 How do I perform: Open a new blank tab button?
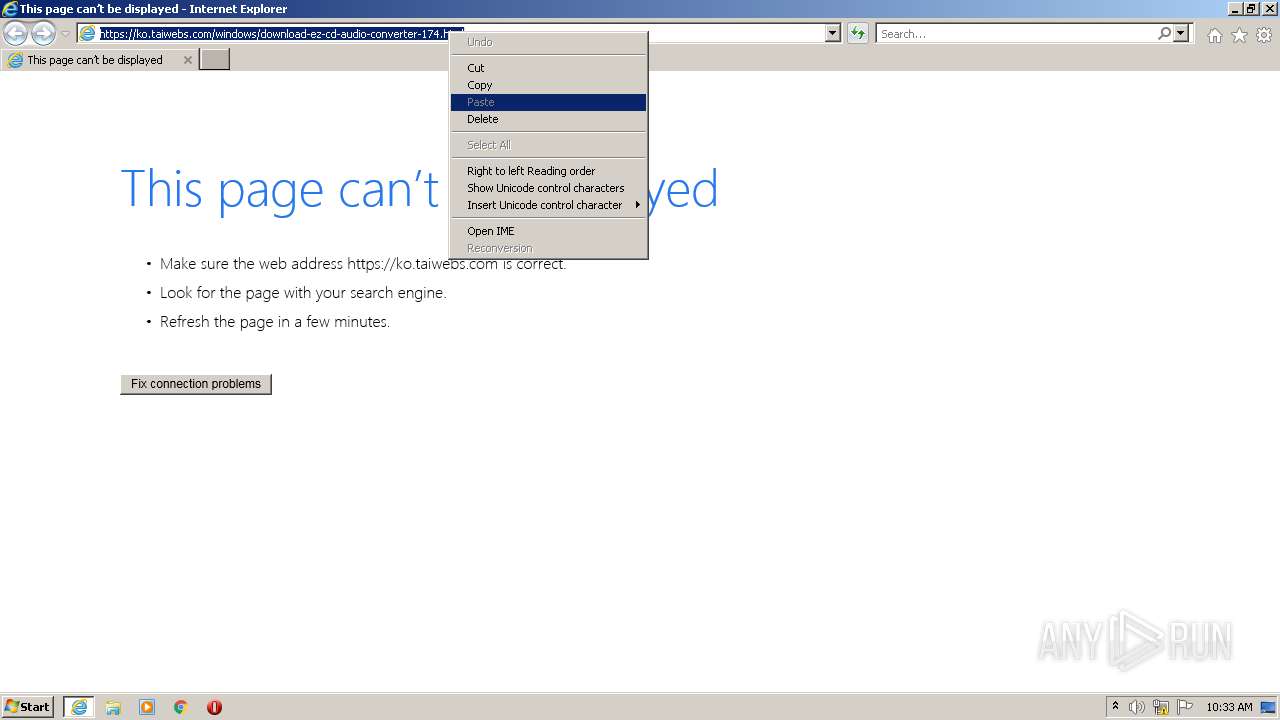(x=215, y=60)
